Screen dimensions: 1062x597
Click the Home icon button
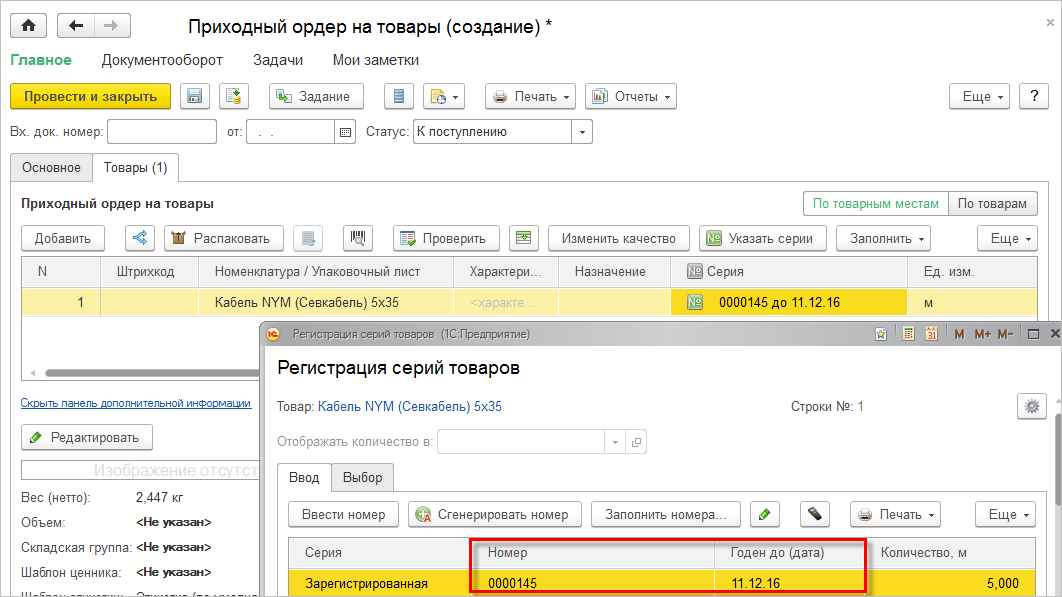pos(28,26)
